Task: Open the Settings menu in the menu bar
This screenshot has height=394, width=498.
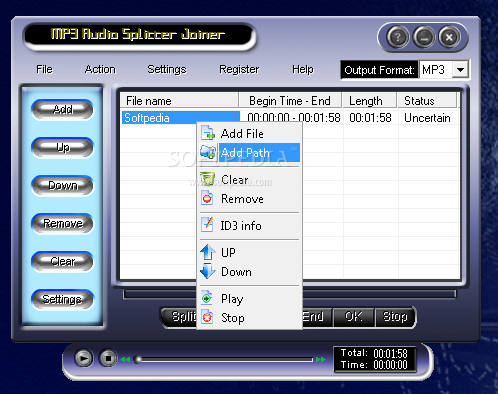Action: click(x=167, y=69)
